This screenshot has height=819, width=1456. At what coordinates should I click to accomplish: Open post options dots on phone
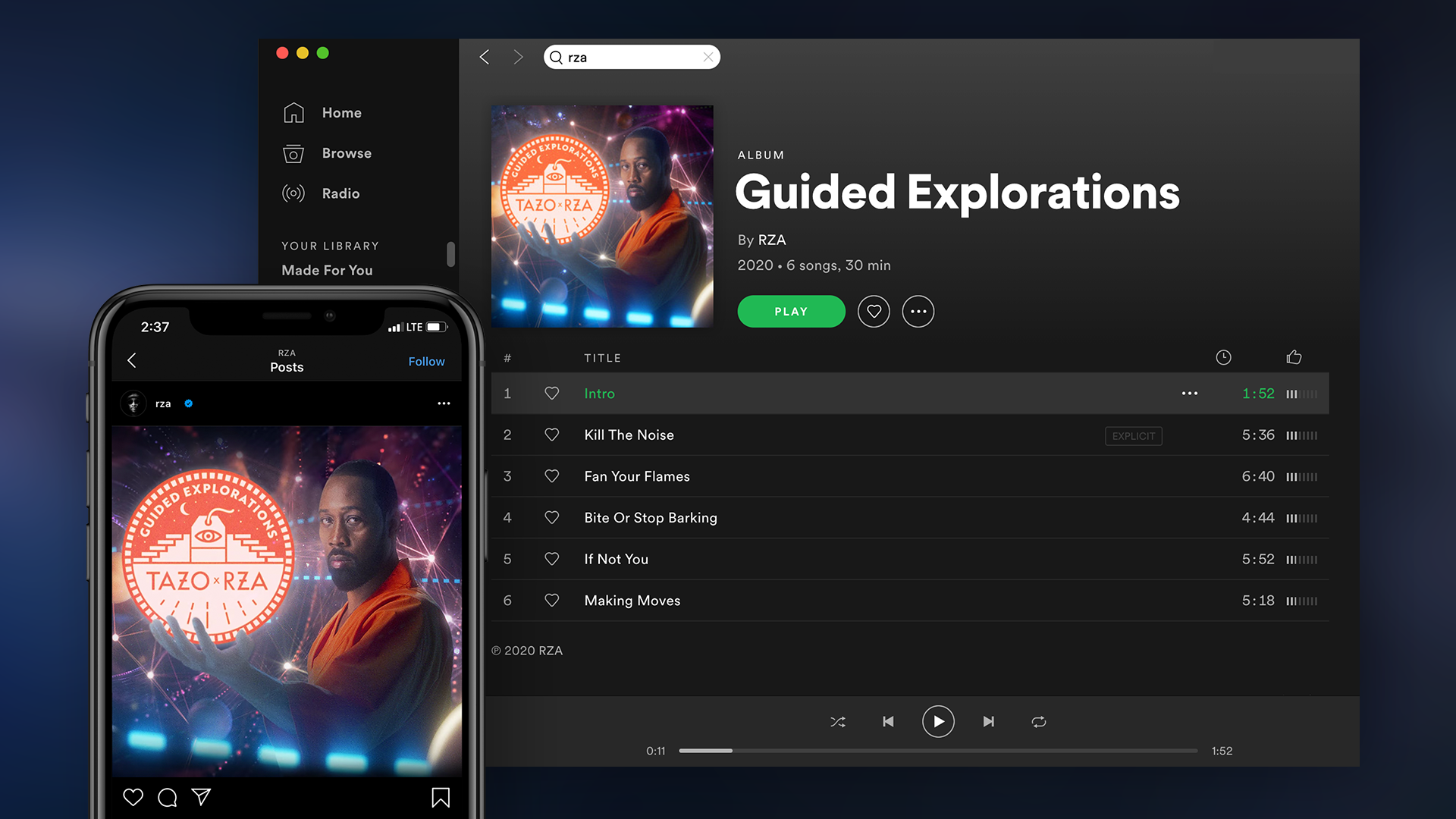[x=444, y=403]
